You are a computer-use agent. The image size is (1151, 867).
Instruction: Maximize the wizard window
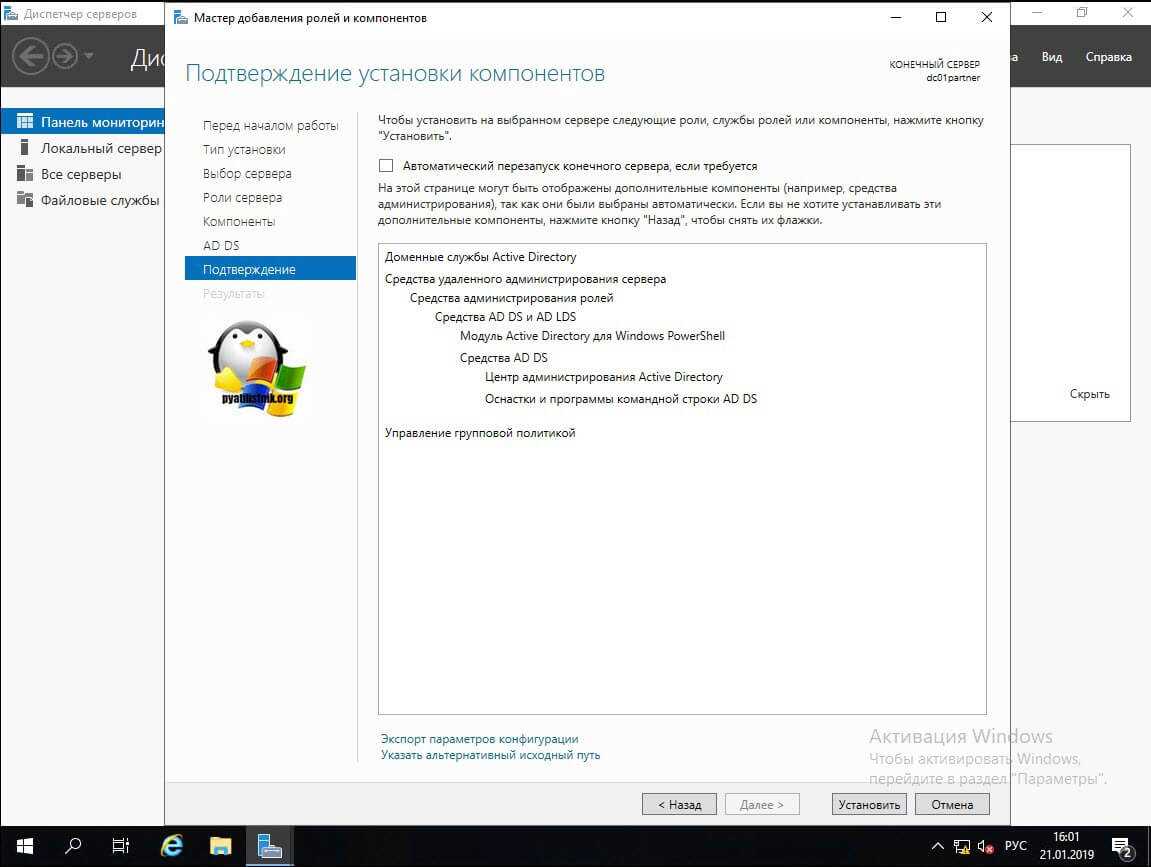tap(941, 17)
